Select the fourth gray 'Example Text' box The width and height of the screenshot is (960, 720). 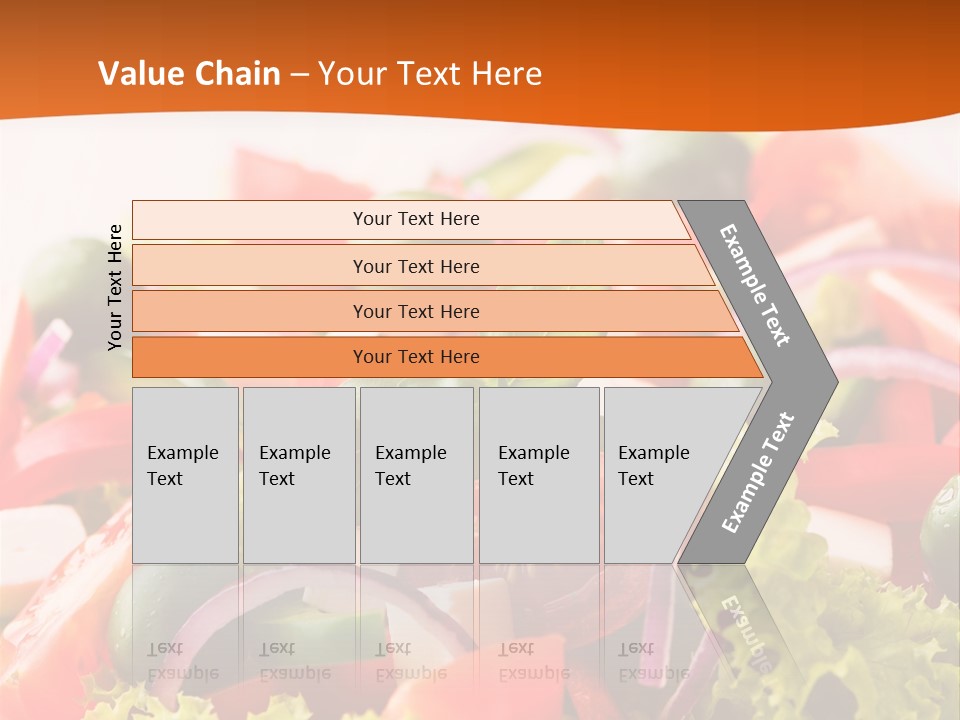538,475
